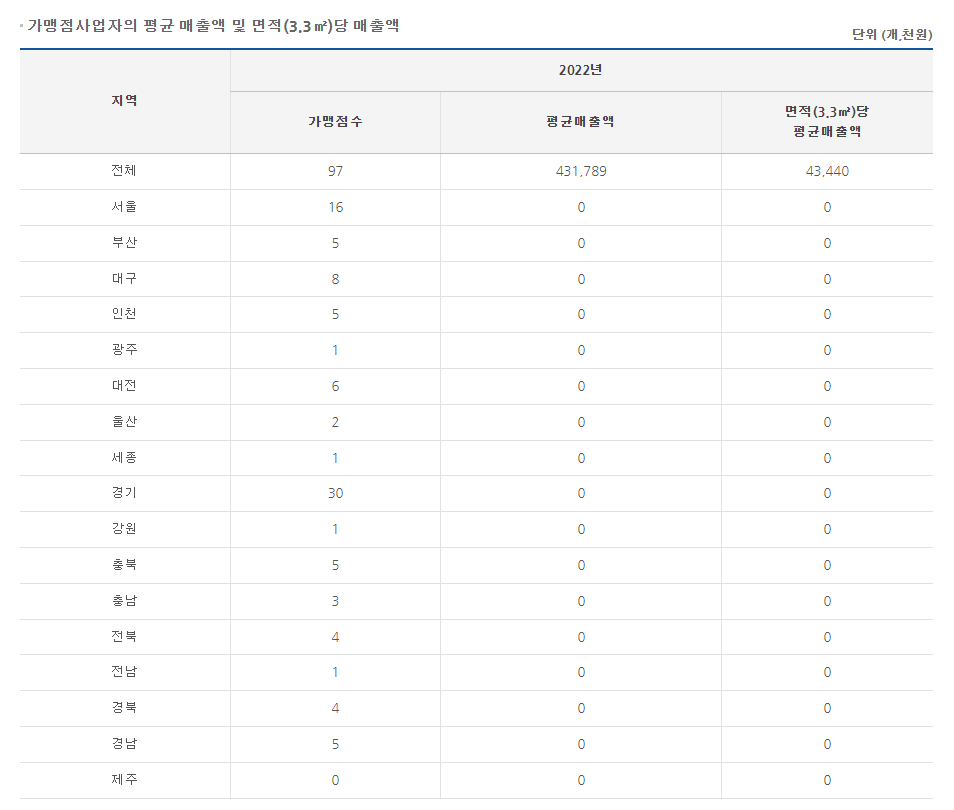Click the 서울 region label
Viewport: 954px width, 810px height.
pos(125,207)
